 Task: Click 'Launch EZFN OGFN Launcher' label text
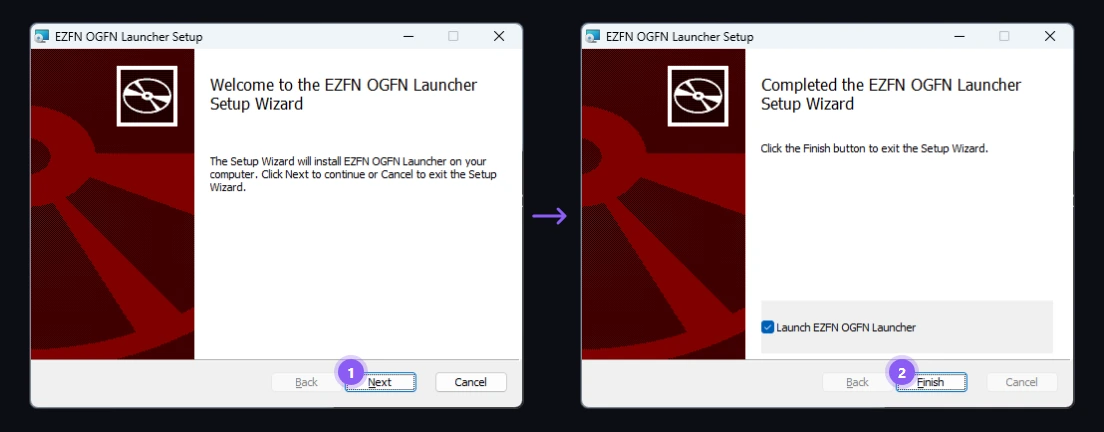pyautogui.click(x=846, y=327)
